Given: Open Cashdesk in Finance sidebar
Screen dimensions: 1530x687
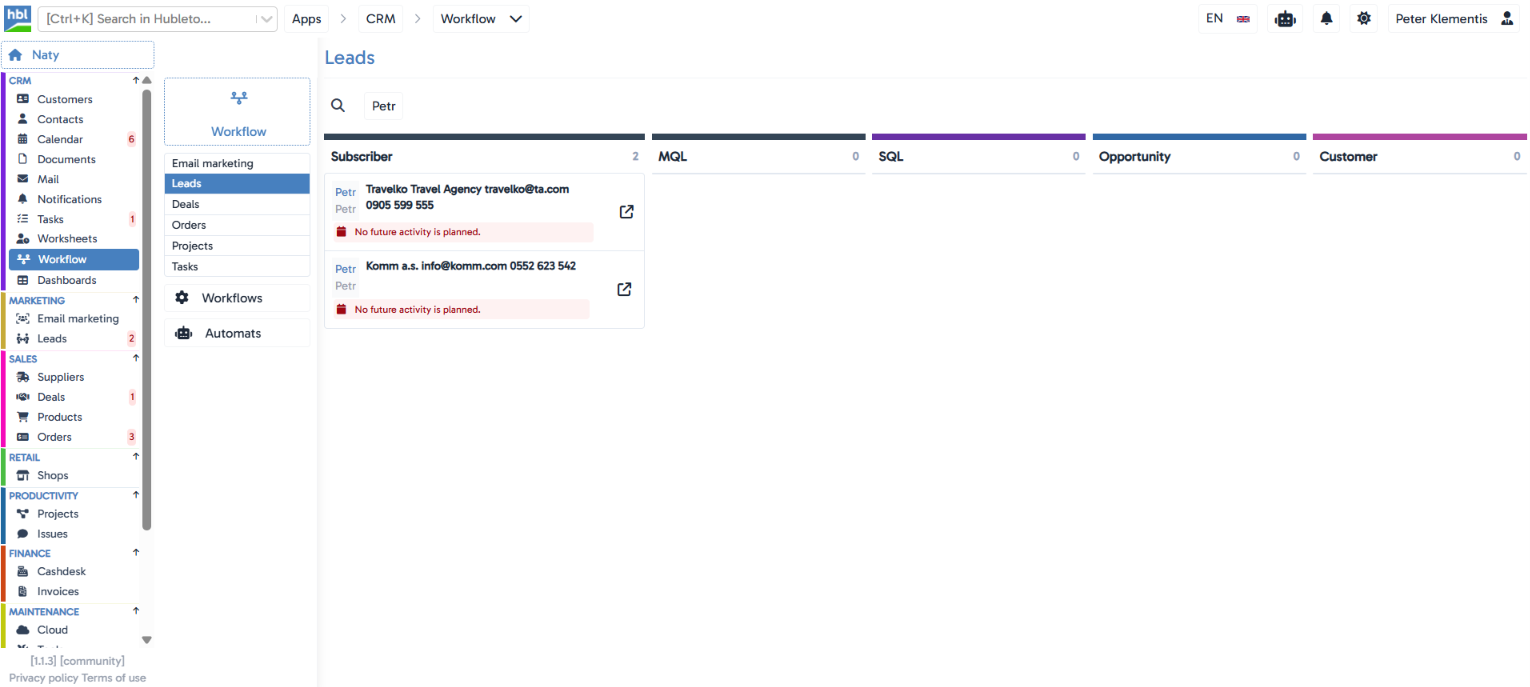Looking at the screenshot, I should coord(74,571).
